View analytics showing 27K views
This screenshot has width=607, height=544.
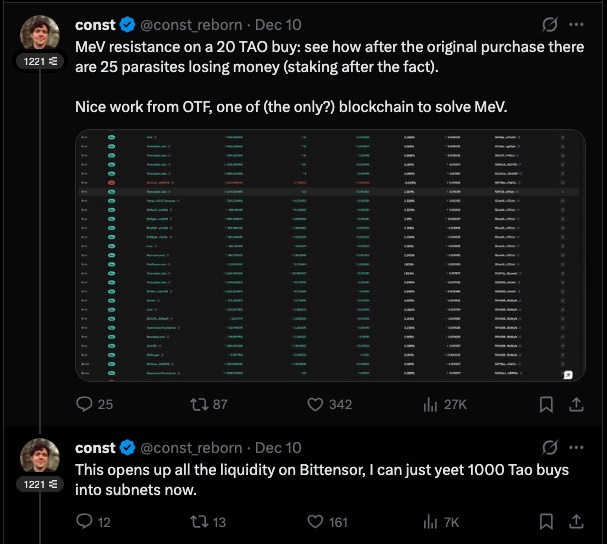tap(432, 404)
